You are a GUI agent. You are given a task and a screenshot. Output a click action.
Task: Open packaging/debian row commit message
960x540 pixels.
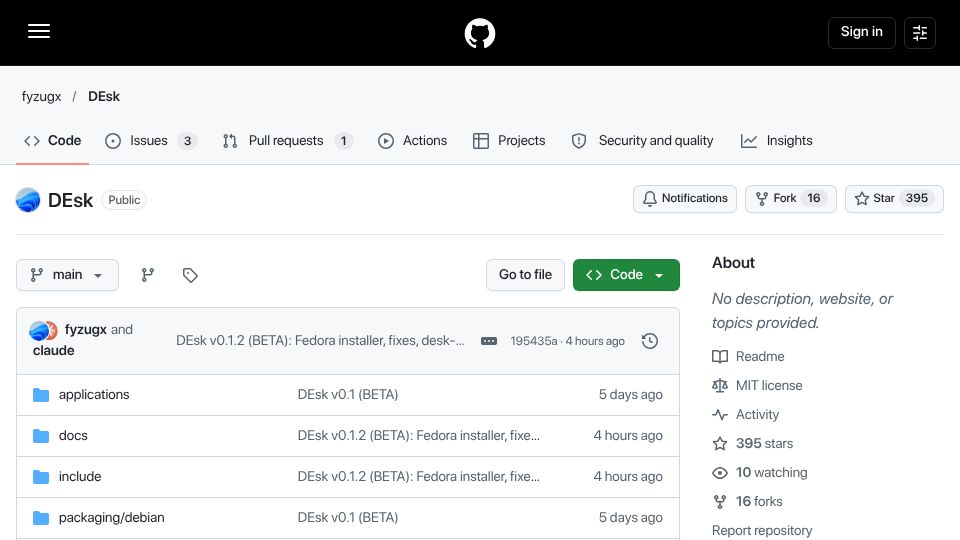click(348, 518)
